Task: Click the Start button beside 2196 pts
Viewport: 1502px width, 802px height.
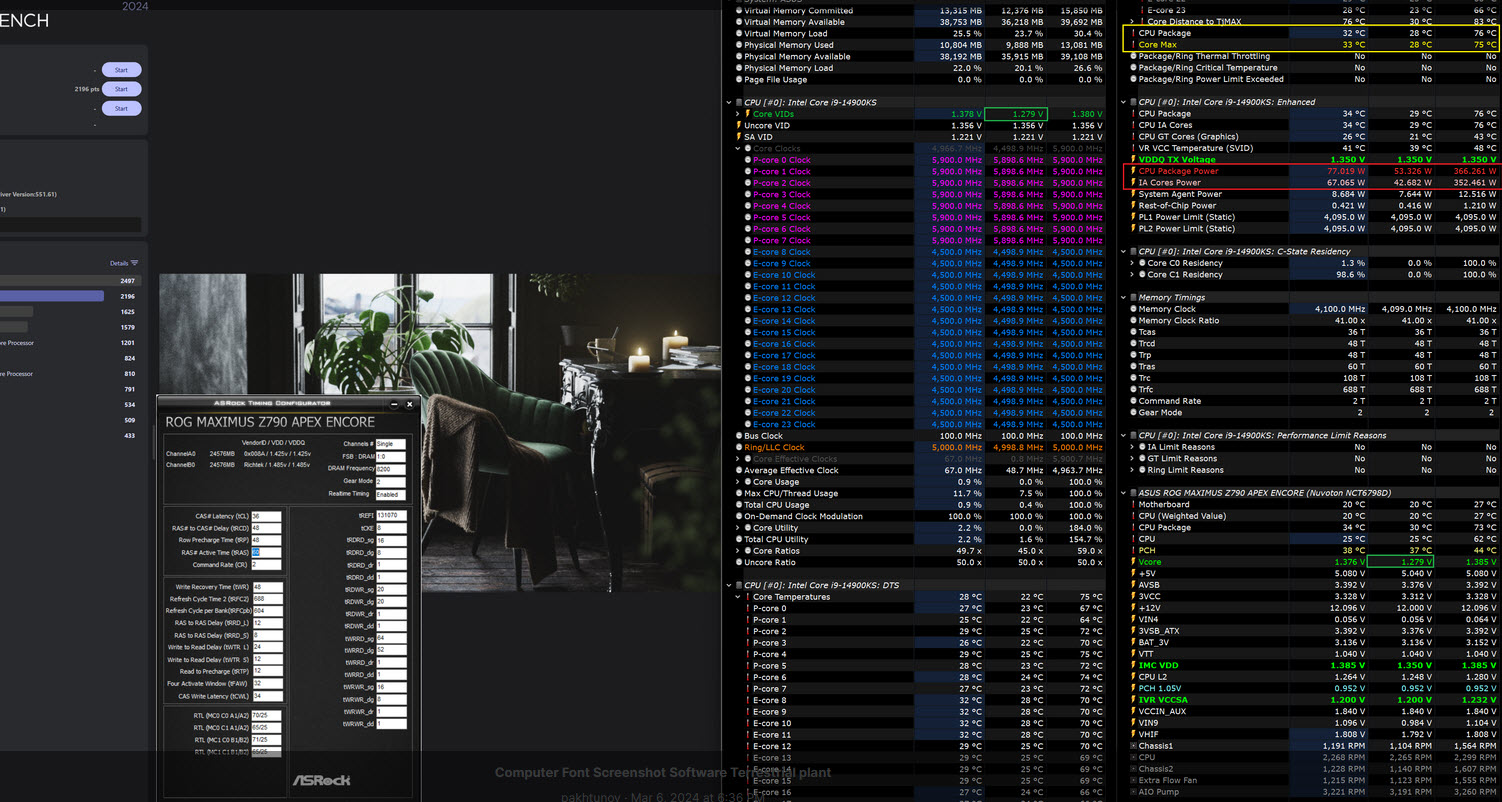Action: [x=121, y=89]
